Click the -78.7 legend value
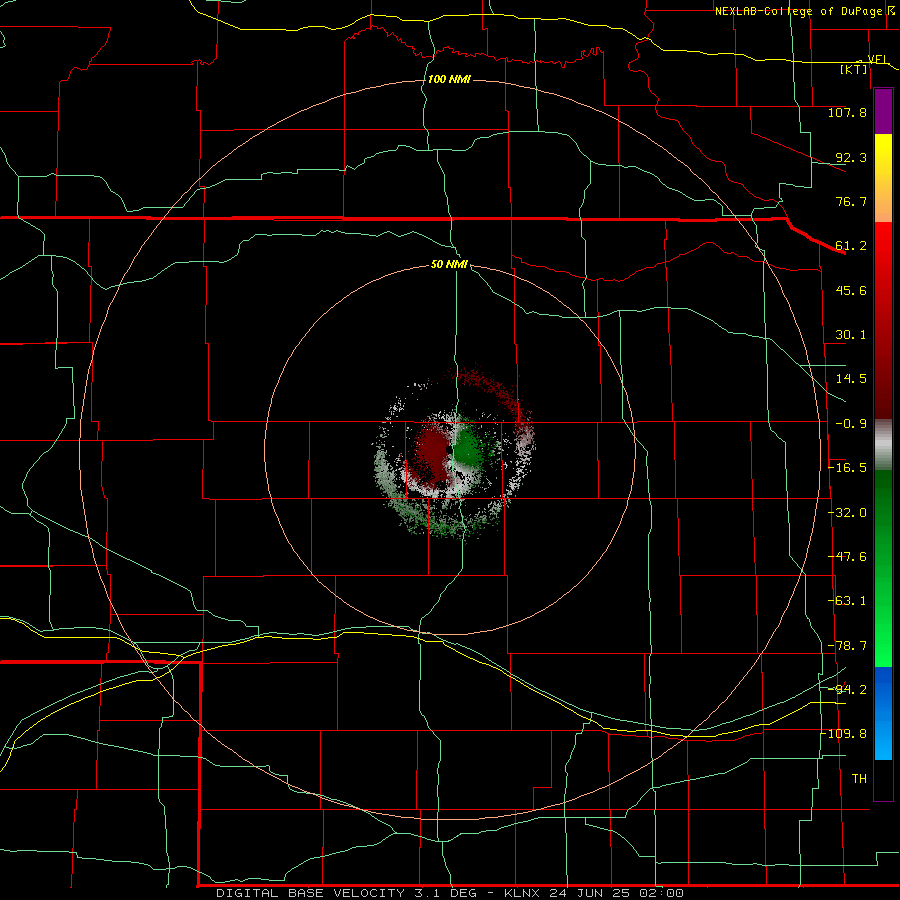 [847, 646]
